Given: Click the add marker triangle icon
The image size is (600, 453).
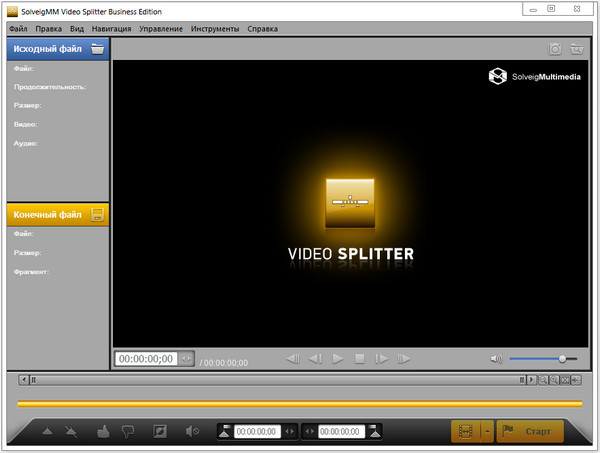Looking at the screenshot, I should (x=47, y=432).
